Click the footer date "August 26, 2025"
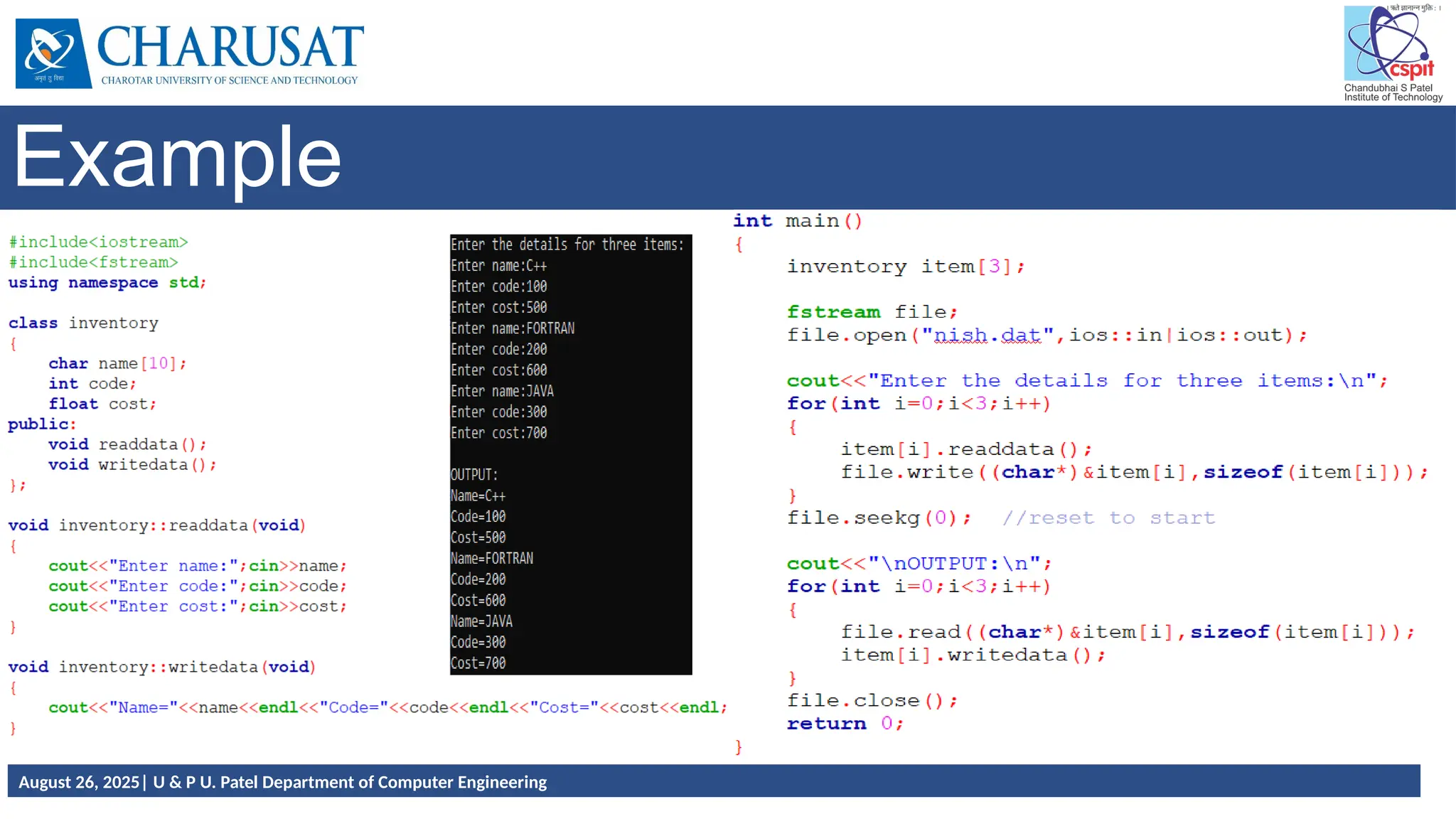Viewport: 1456px width, 819px height. [x=79, y=782]
